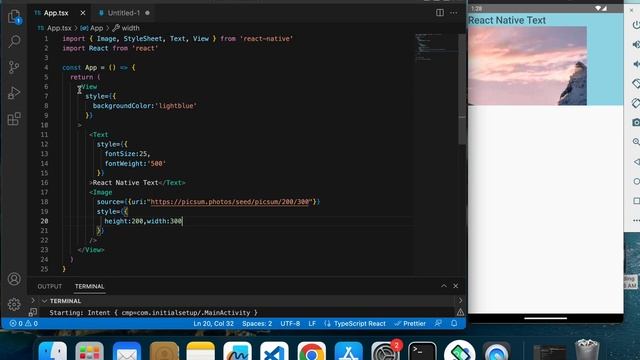Change indentation via Spaces: 2
The image size is (640, 360).
(x=257, y=324)
